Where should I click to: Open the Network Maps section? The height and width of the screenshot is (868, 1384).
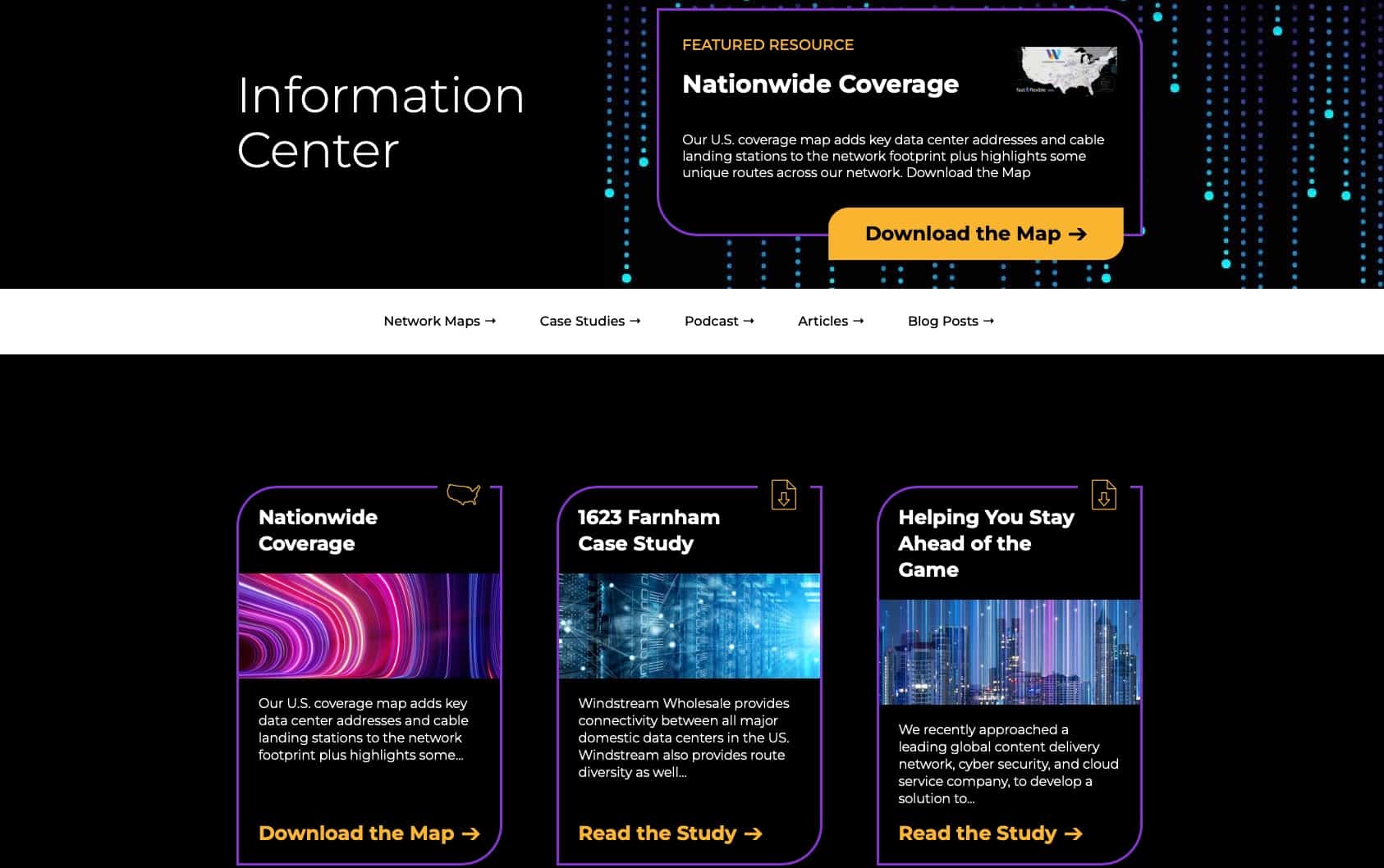tap(440, 321)
